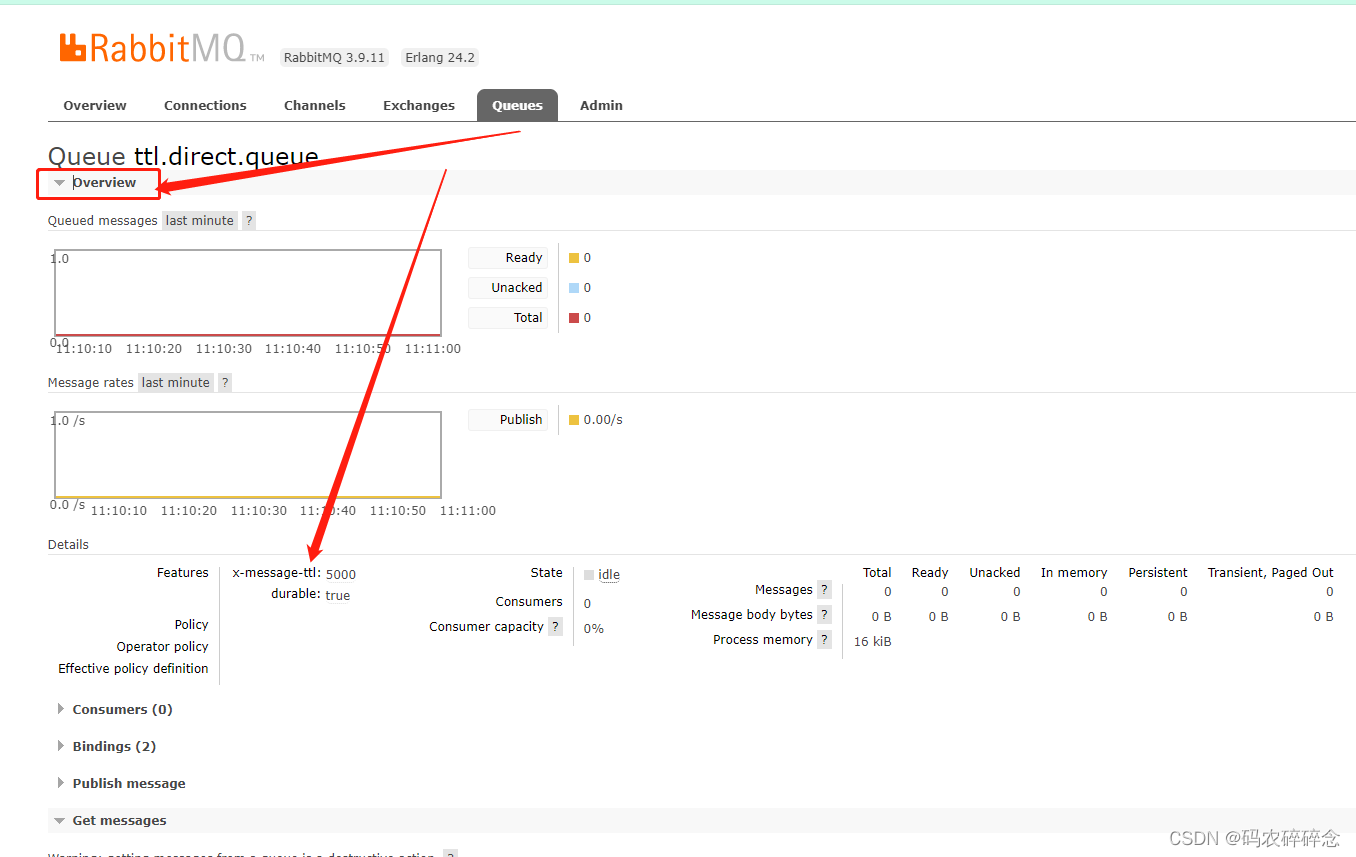Open the Exchanges tab
Screen dimensions: 1356x857
pyautogui.click(x=419, y=105)
